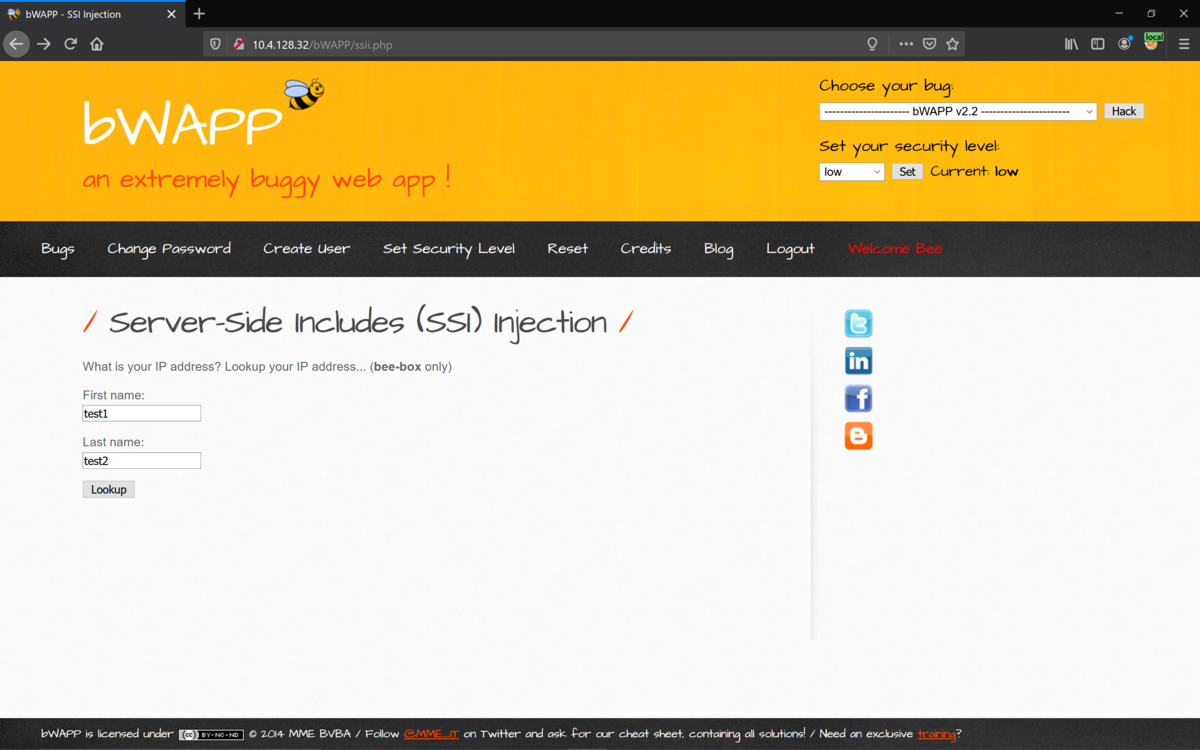
Task: Bookmark this page with the star icon
Action: (x=952, y=44)
